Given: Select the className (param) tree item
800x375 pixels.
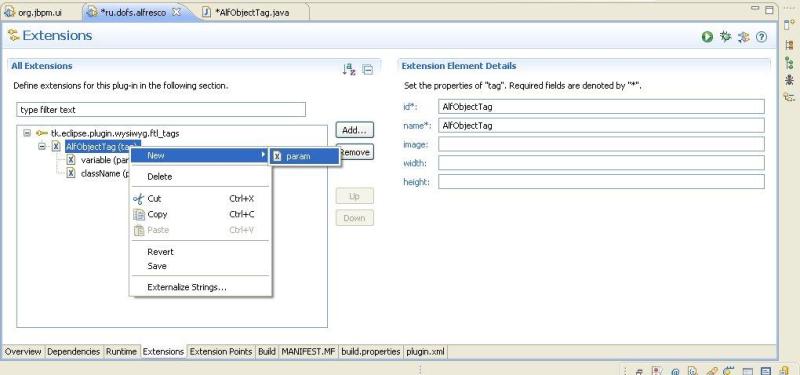Looking at the screenshot, I should click(104, 173).
